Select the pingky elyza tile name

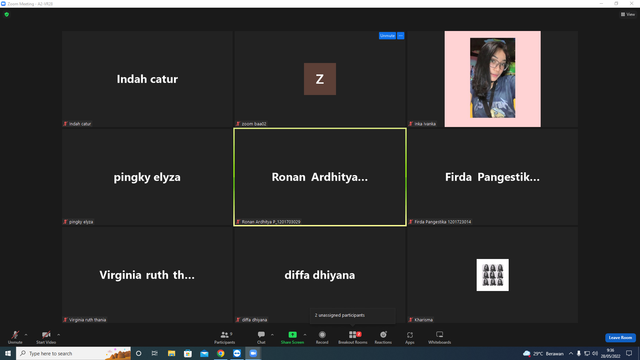(x=147, y=177)
